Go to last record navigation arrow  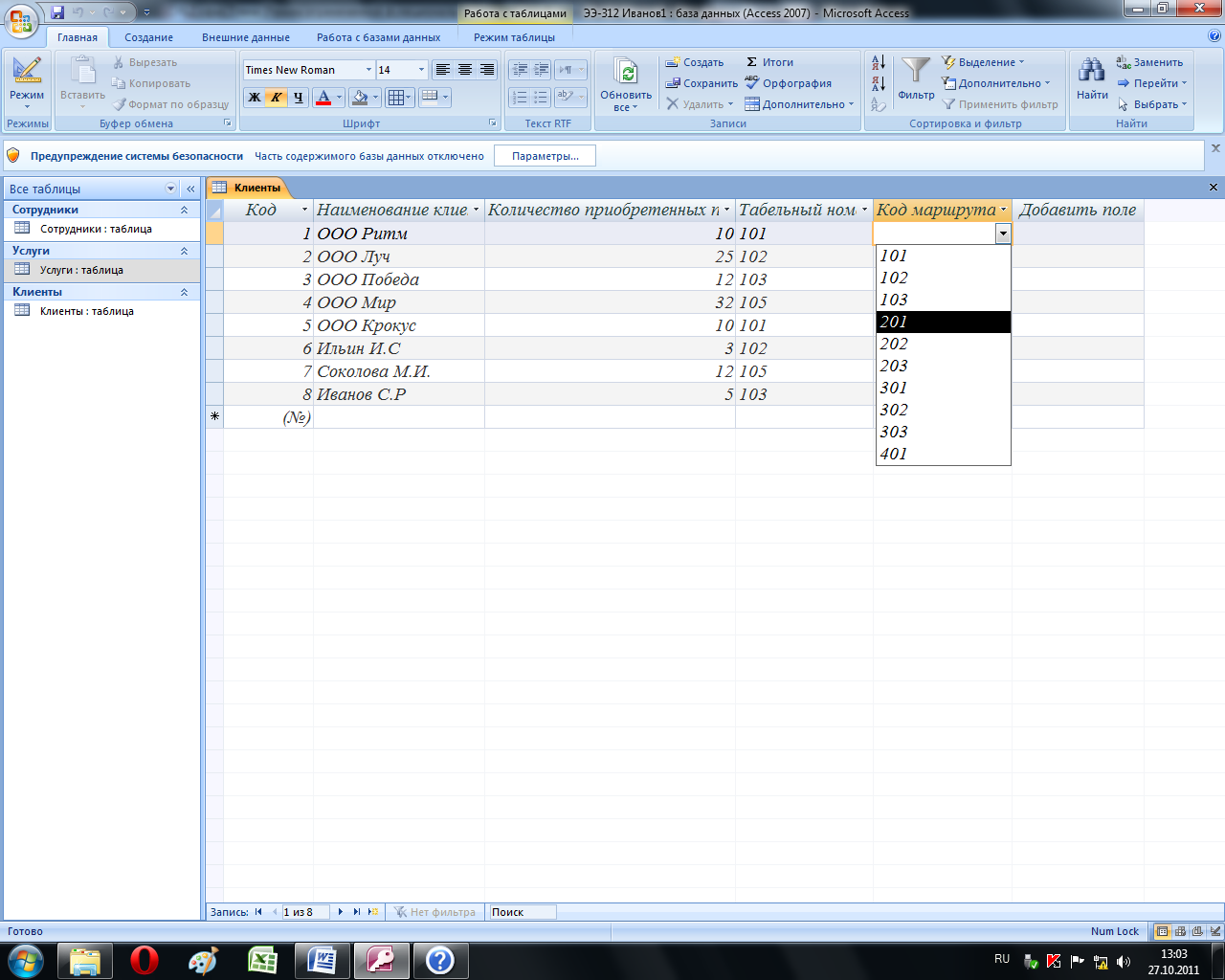[357, 912]
